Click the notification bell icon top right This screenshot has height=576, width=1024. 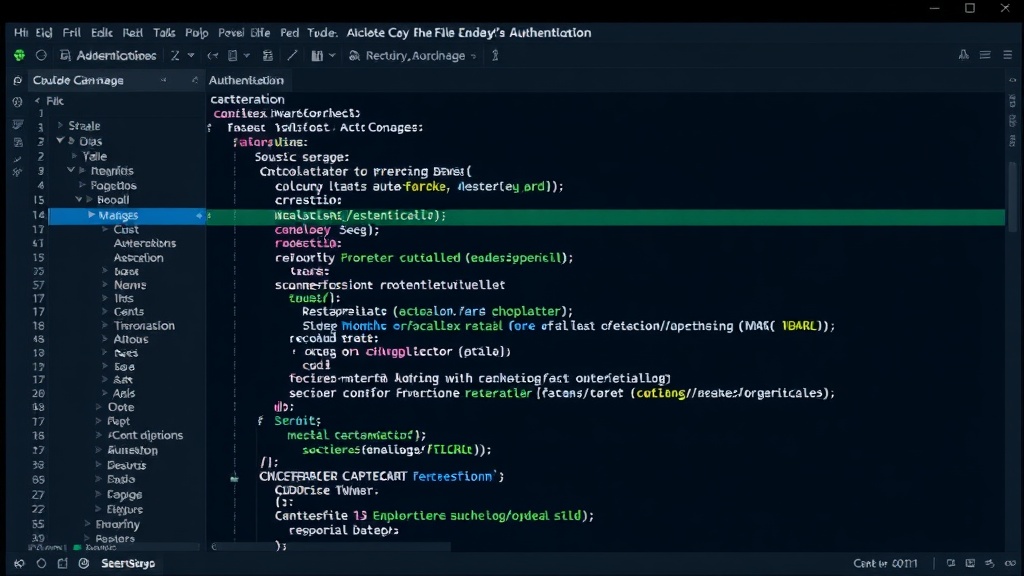[963, 55]
